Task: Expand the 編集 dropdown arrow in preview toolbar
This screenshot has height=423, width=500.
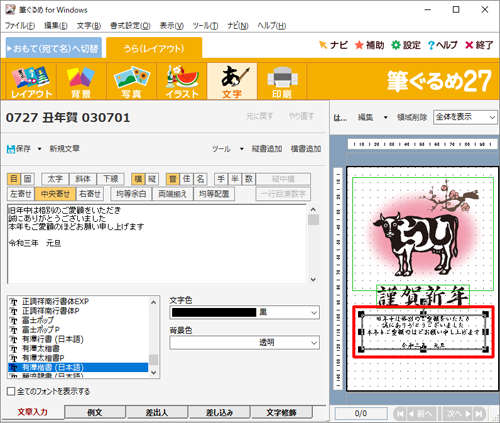Action: click(386, 117)
